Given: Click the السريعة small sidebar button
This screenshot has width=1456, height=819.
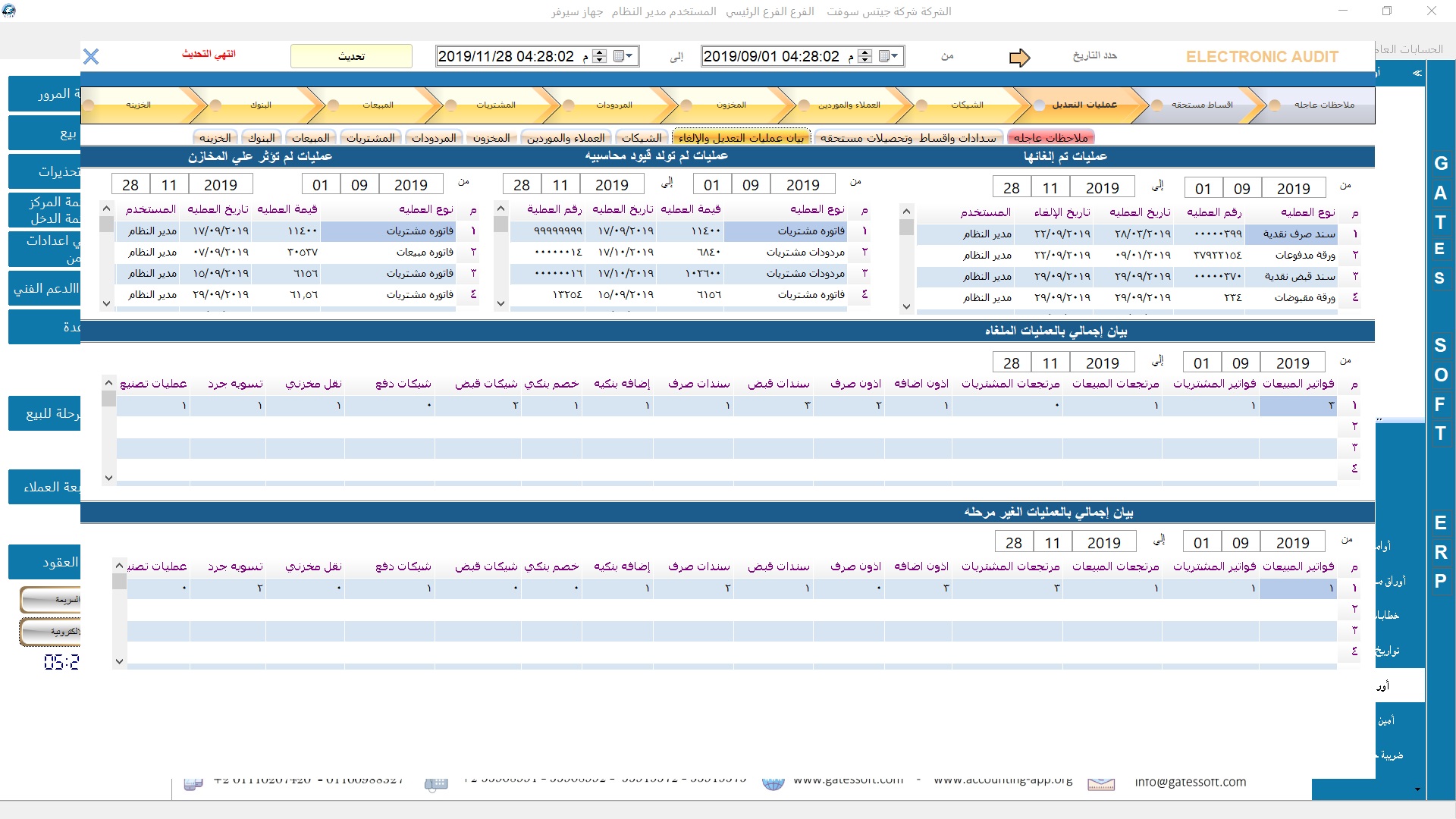Looking at the screenshot, I should [x=51, y=600].
